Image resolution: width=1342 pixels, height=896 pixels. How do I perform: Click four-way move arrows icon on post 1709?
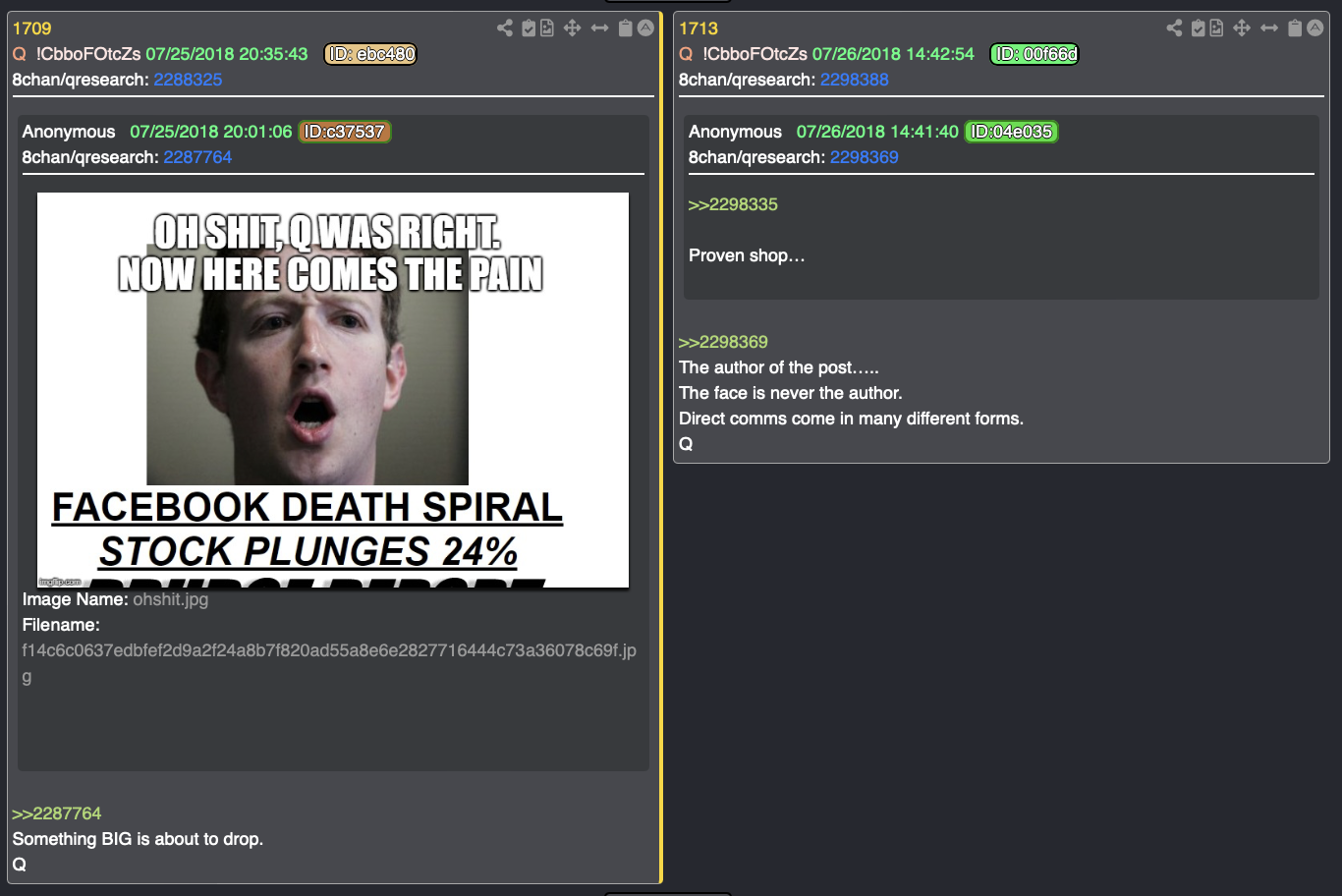(573, 28)
